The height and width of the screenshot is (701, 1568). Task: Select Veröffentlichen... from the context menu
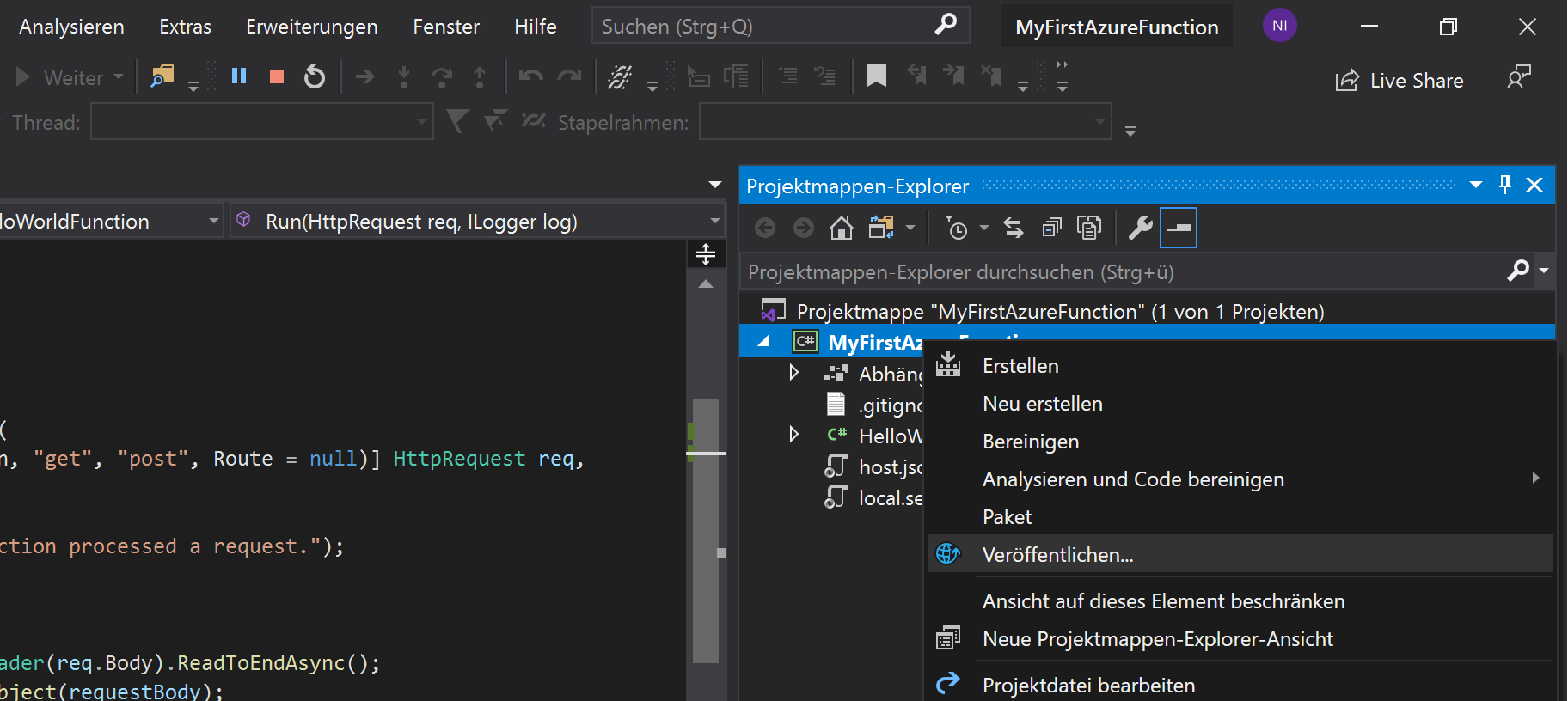click(x=1057, y=555)
